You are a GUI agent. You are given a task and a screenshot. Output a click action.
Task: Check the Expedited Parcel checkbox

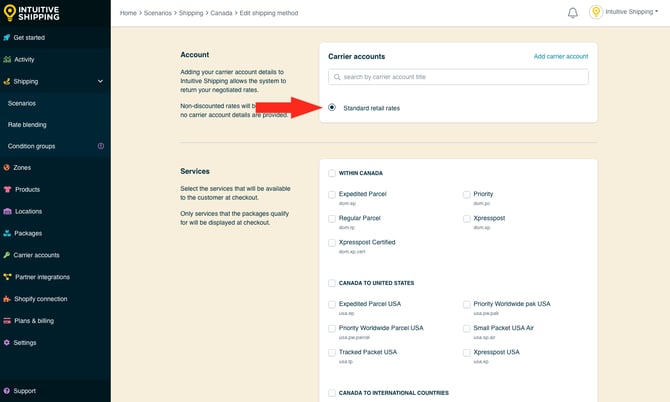click(332, 194)
